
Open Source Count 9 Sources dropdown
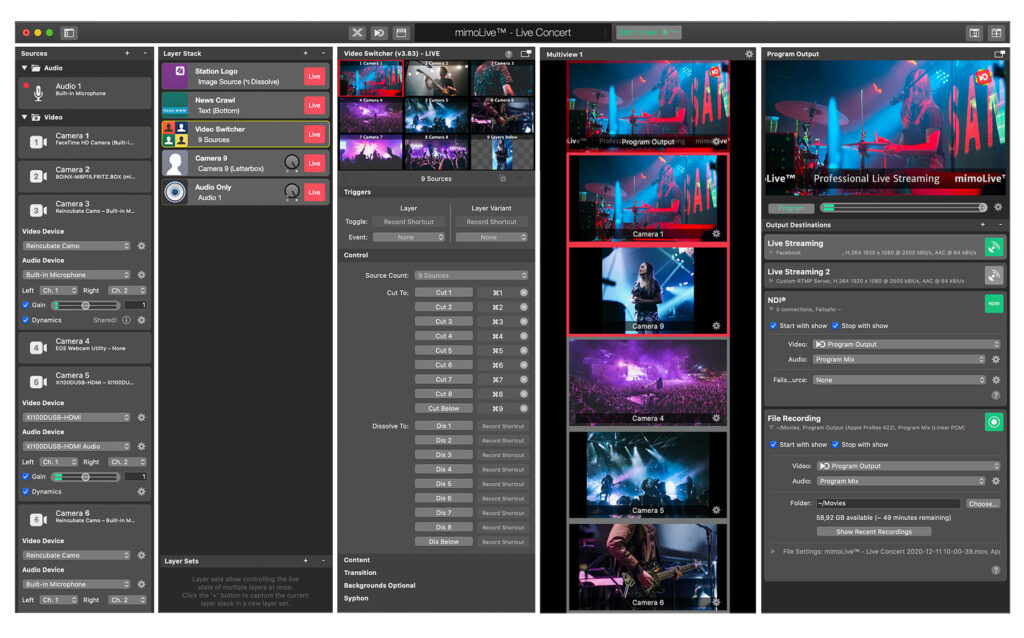click(x=471, y=276)
